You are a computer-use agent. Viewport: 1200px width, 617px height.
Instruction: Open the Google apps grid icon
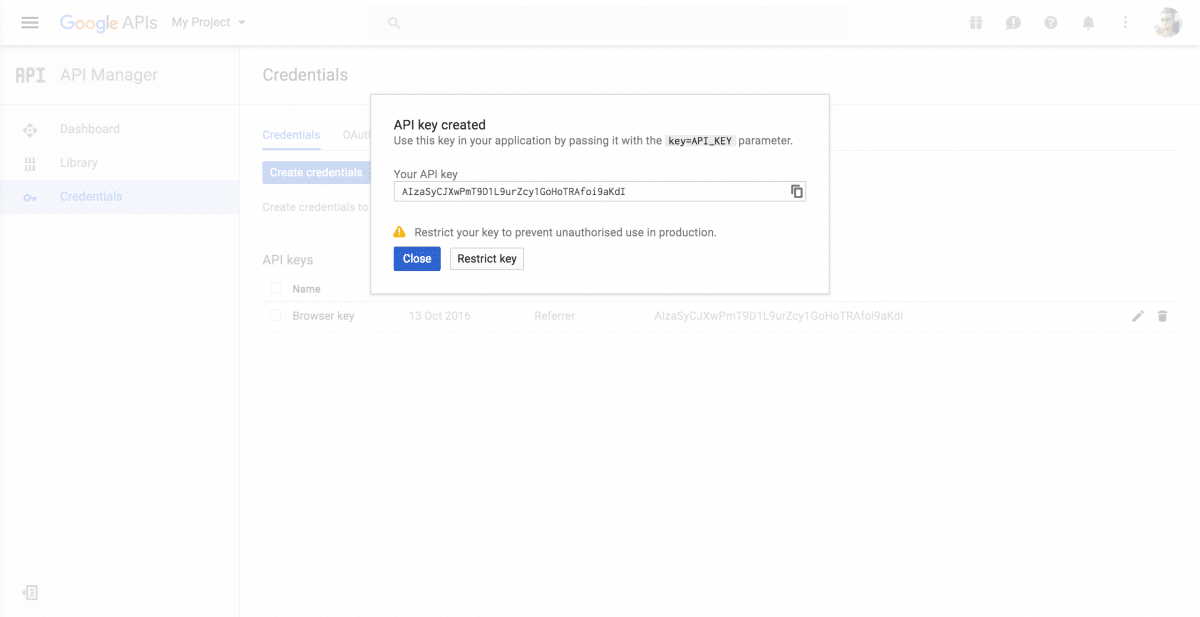pyautogui.click(x=975, y=22)
